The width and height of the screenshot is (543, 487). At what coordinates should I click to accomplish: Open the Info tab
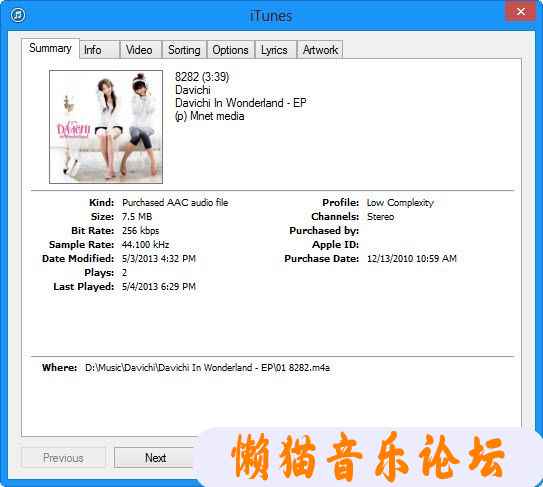pyautogui.click(x=99, y=50)
